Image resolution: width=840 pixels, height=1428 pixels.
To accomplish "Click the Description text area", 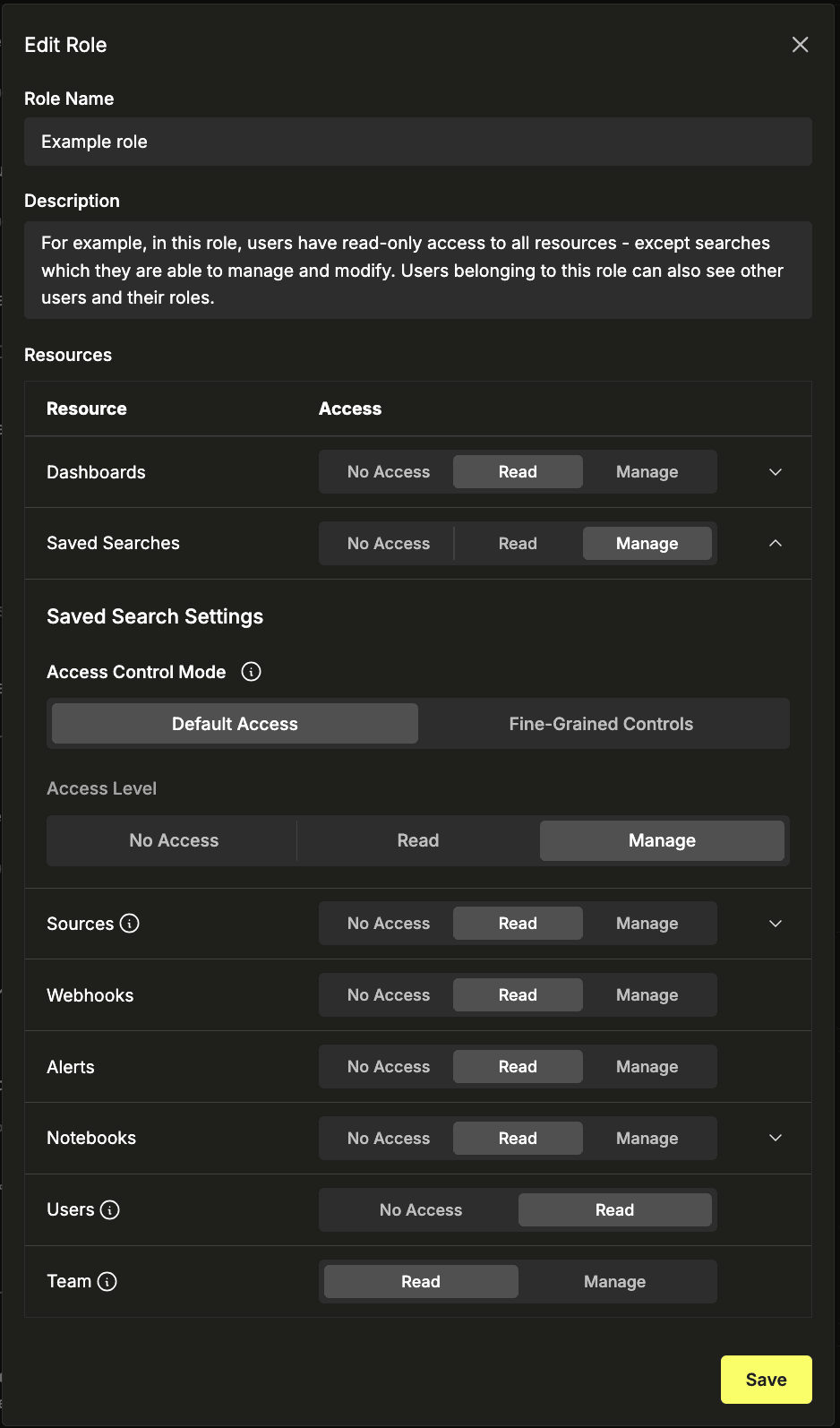I will 418,271.
